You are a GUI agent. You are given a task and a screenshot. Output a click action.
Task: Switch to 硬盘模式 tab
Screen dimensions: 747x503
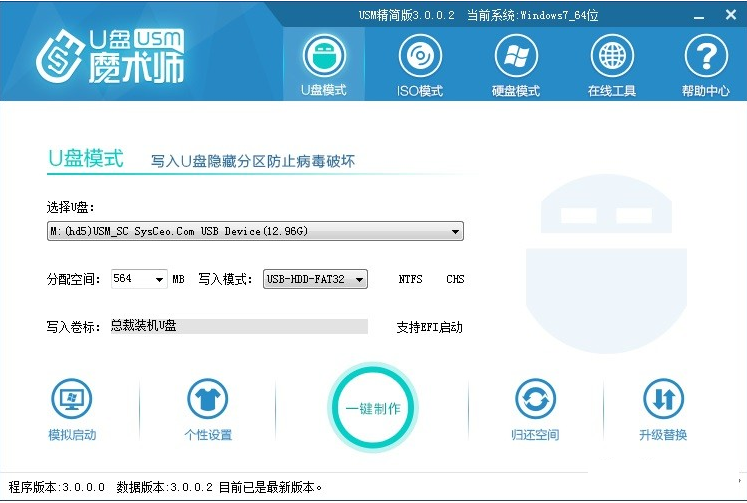(516, 64)
